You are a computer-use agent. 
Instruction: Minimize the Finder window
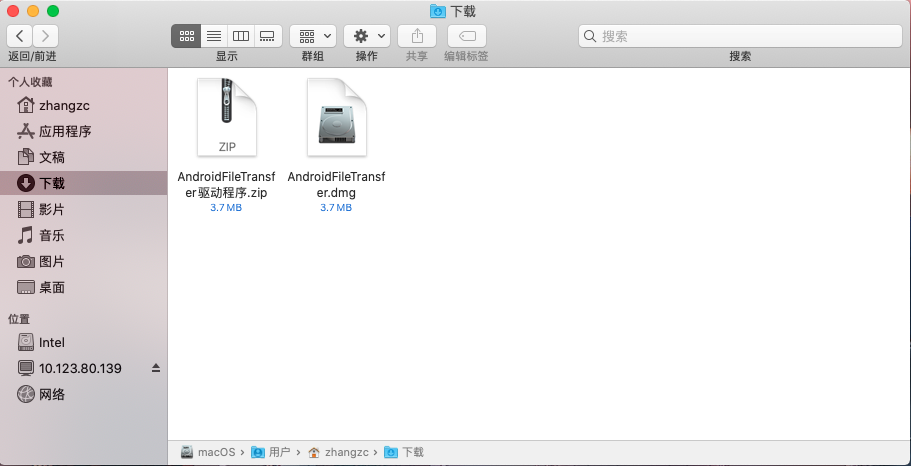point(33,11)
